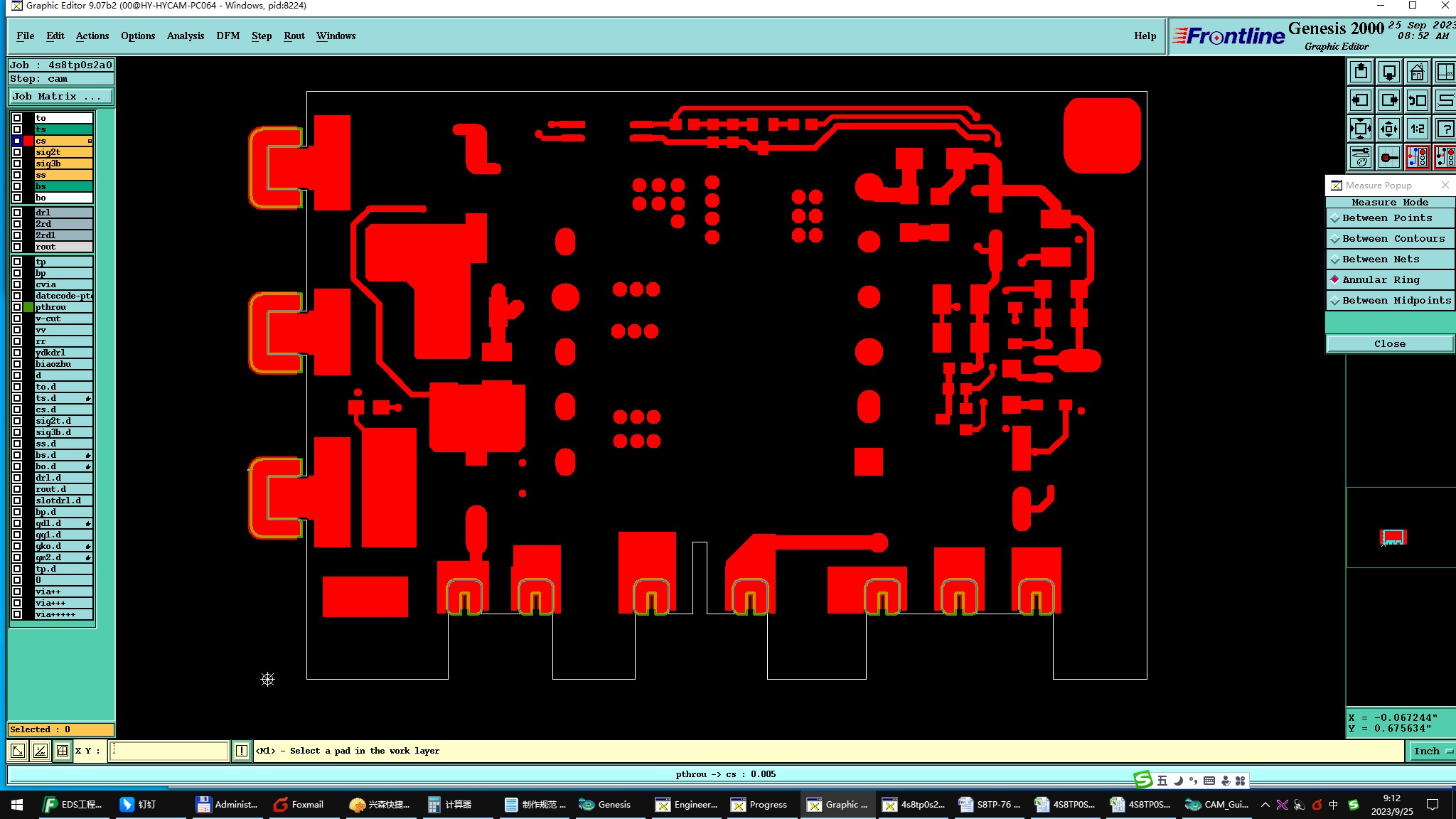This screenshot has width=1456, height=819.
Task: Toggle the checkbox for layer sig2t
Action: pyautogui.click(x=17, y=152)
